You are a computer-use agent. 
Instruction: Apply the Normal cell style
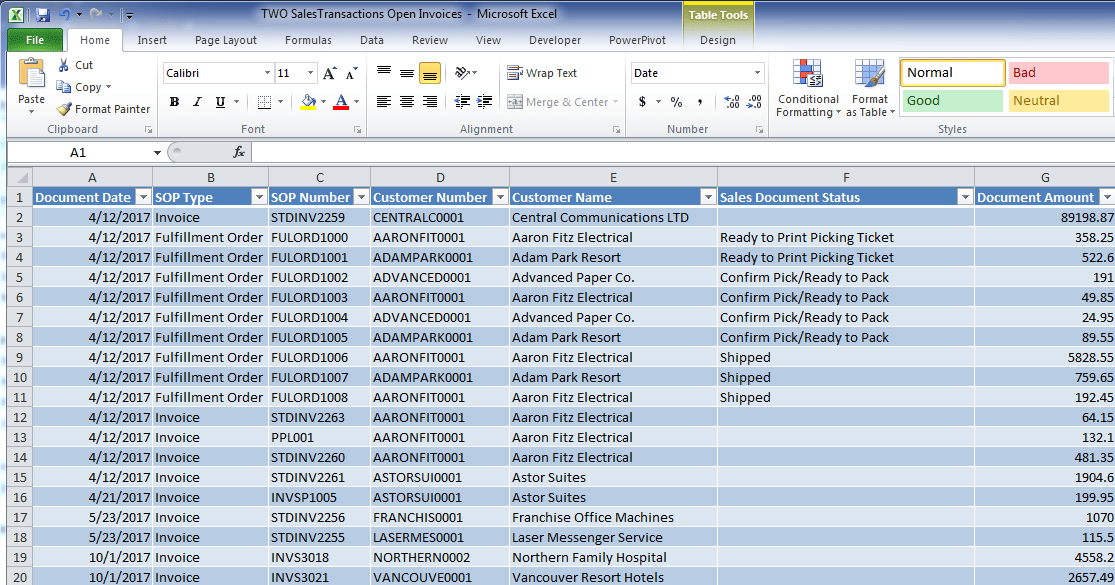point(953,73)
